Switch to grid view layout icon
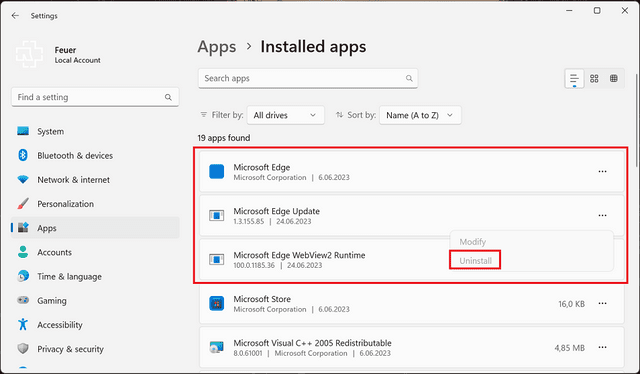Viewport: 640px width, 374px height. (x=594, y=78)
